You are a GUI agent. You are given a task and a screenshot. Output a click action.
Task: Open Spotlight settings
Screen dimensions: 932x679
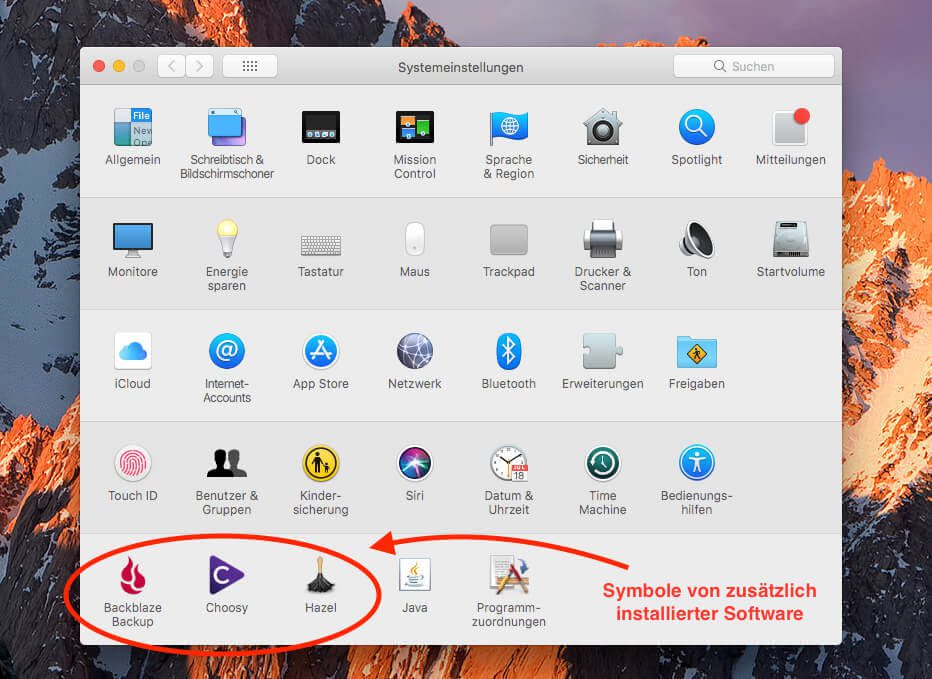coord(697,127)
